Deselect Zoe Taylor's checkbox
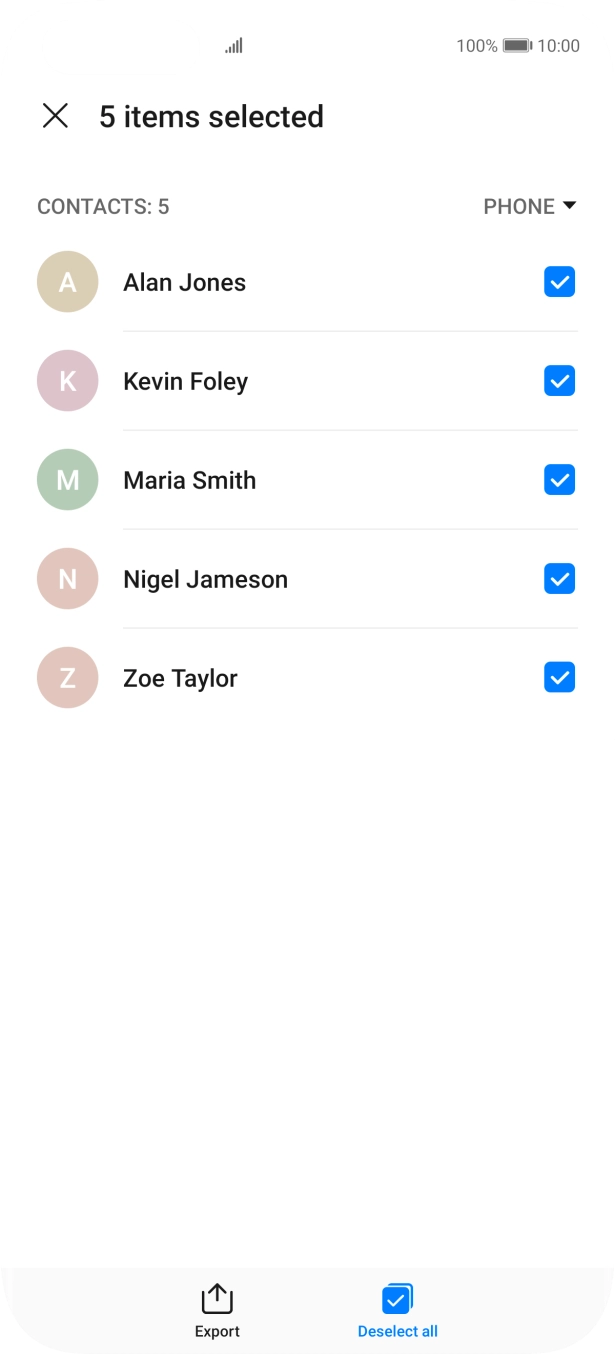615x1354 pixels. [x=559, y=678]
